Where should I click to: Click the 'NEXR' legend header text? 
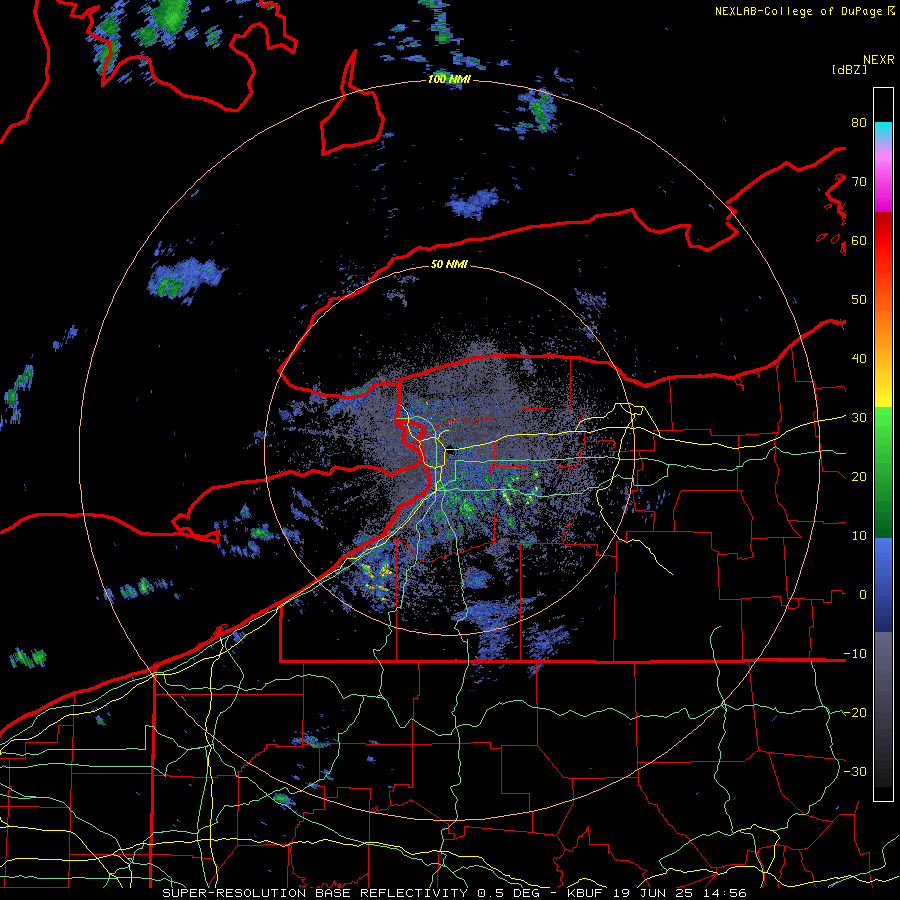[879, 60]
